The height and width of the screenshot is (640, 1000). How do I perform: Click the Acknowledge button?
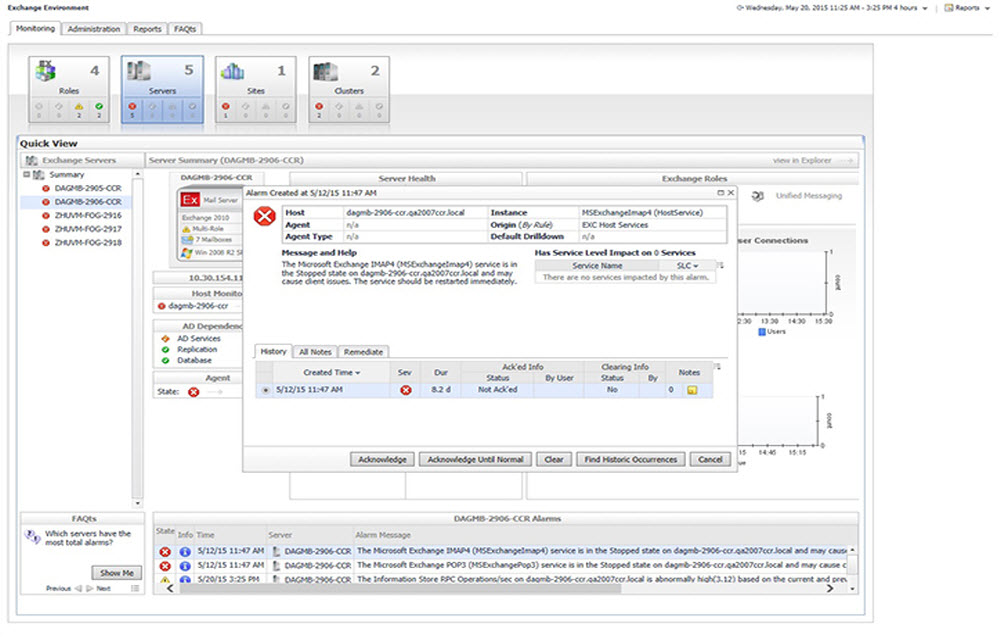[382, 460]
